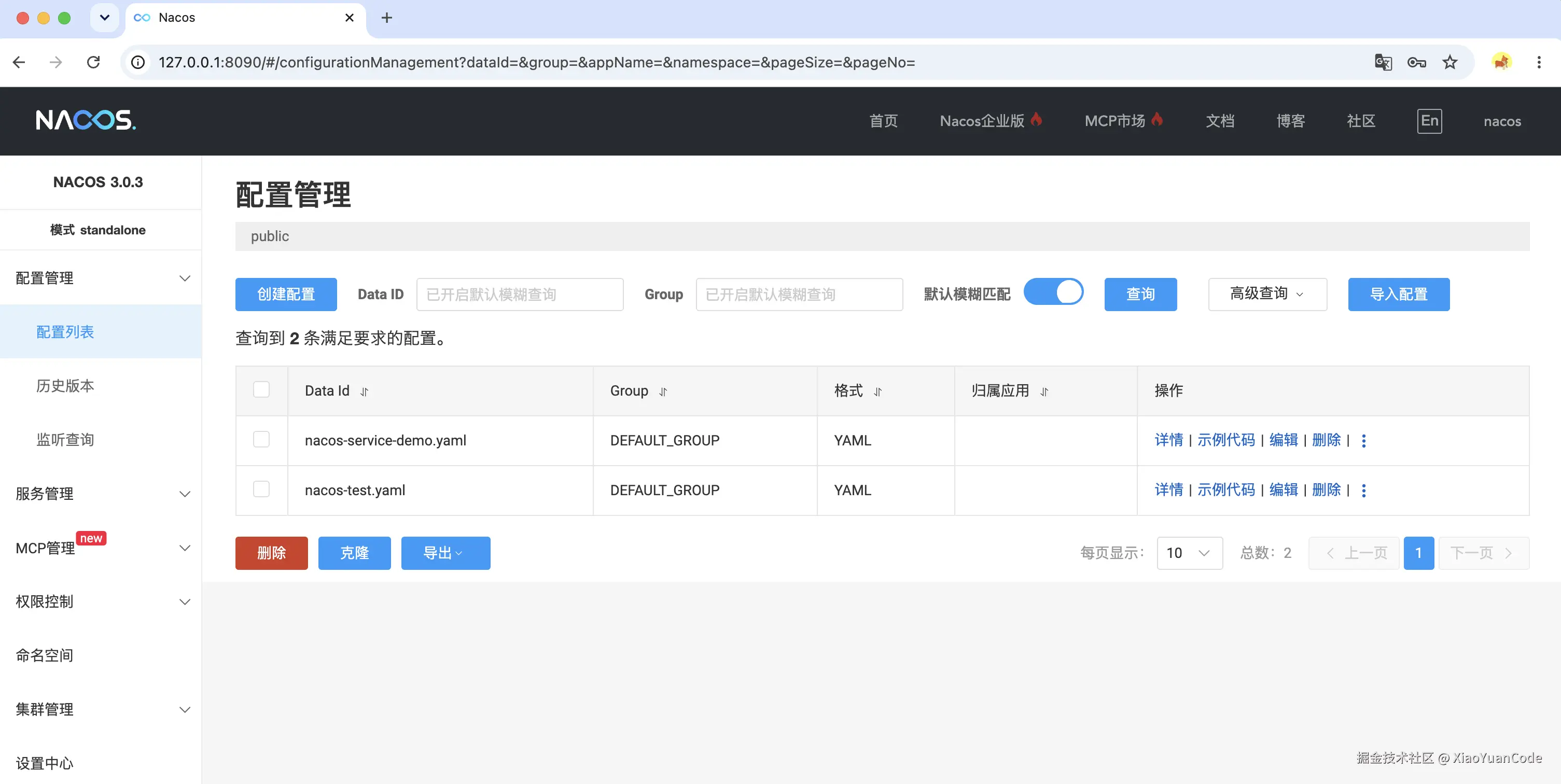
Task: Open the 高级查询 dropdown
Action: click(1267, 295)
